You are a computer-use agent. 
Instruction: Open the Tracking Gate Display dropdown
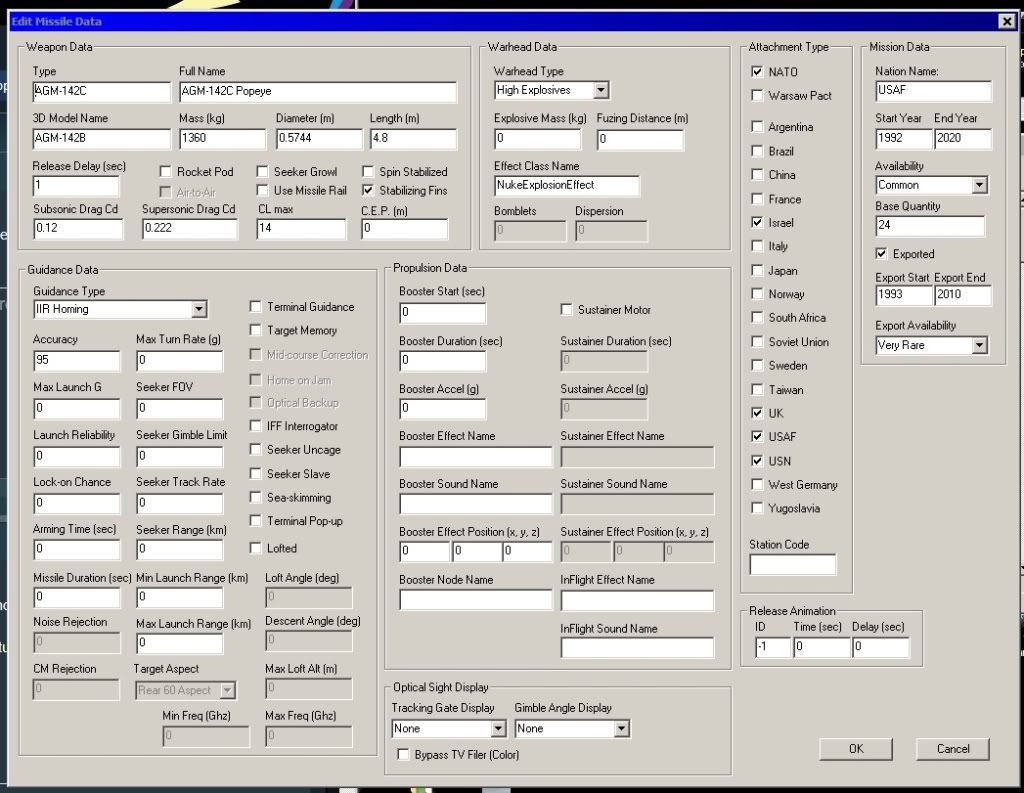(x=498, y=728)
